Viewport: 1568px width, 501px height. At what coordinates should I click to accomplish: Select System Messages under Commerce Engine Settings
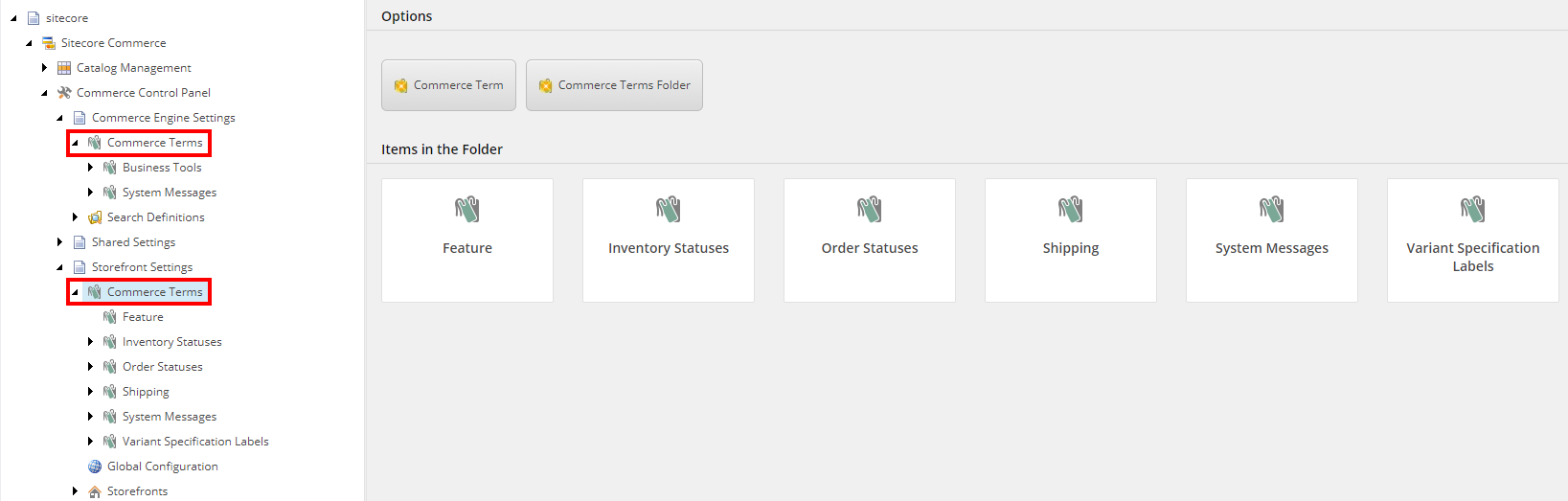pyautogui.click(x=170, y=193)
